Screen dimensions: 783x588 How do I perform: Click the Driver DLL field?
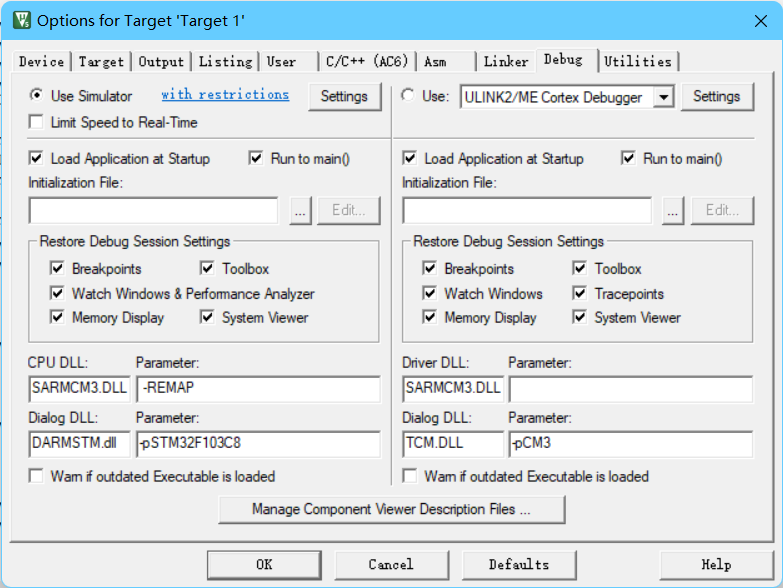453,388
